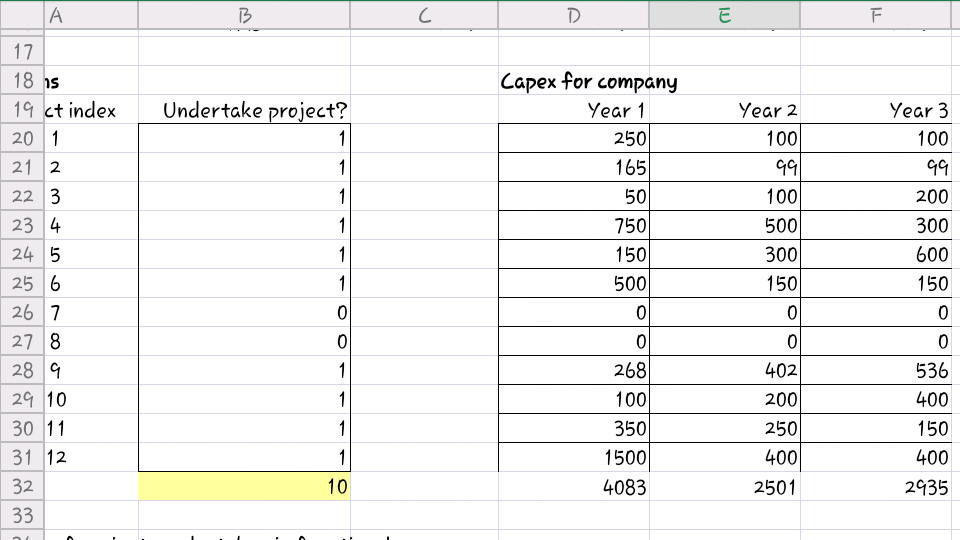Select Year 3 cell with value 536
Viewport: 960px width, 540px height.
pyautogui.click(x=876, y=370)
